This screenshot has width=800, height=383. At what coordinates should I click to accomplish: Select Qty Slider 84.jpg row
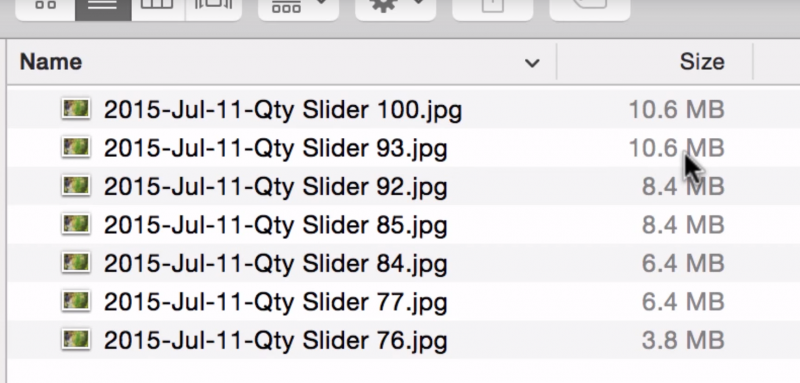(x=404, y=263)
